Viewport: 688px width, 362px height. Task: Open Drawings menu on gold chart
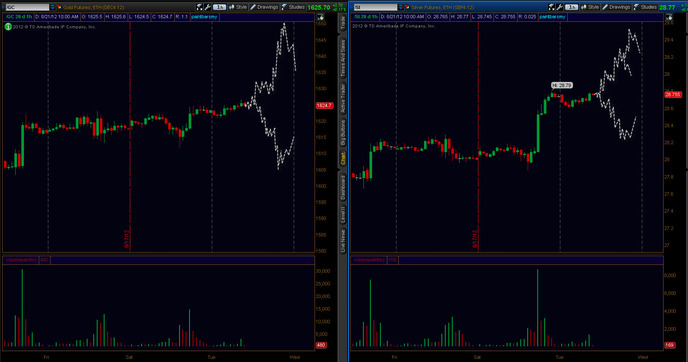click(264, 7)
